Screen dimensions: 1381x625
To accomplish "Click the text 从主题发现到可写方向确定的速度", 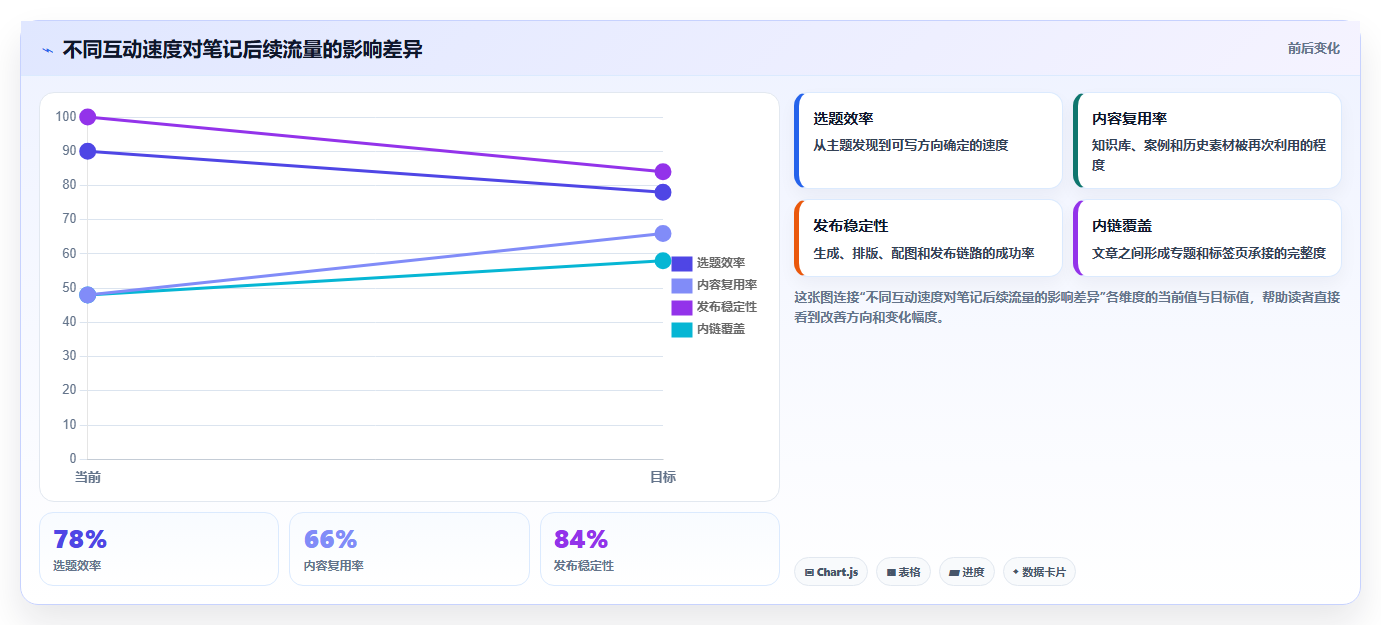I will (911, 145).
